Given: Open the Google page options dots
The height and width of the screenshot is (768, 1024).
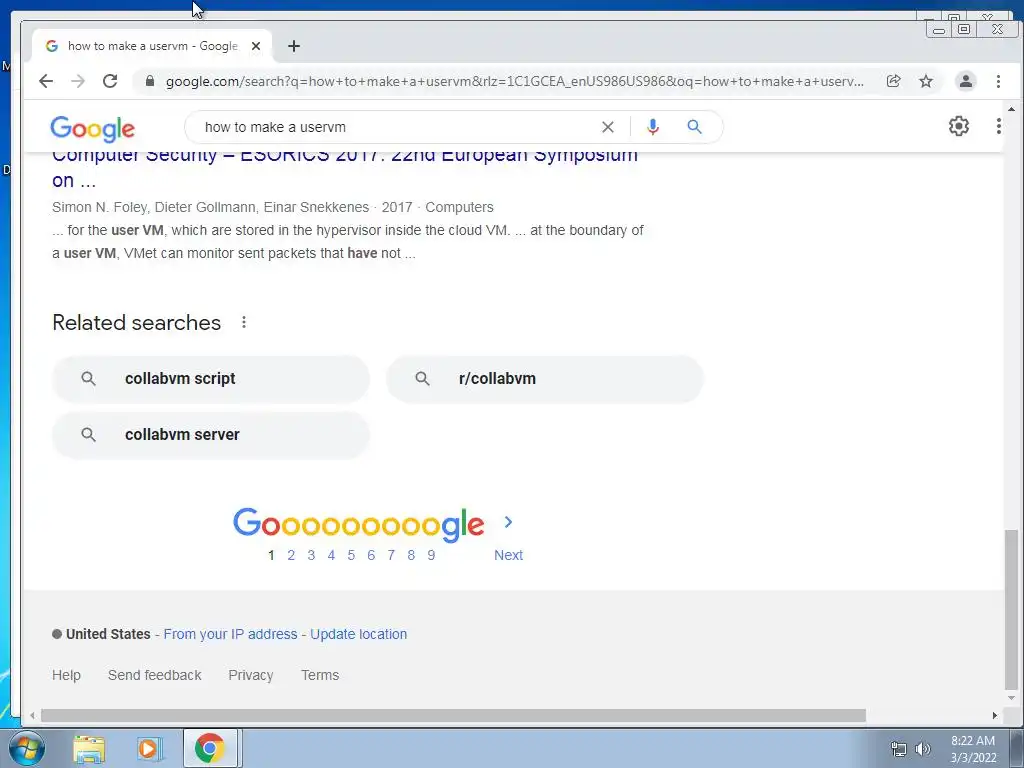Looking at the screenshot, I should click(999, 126).
